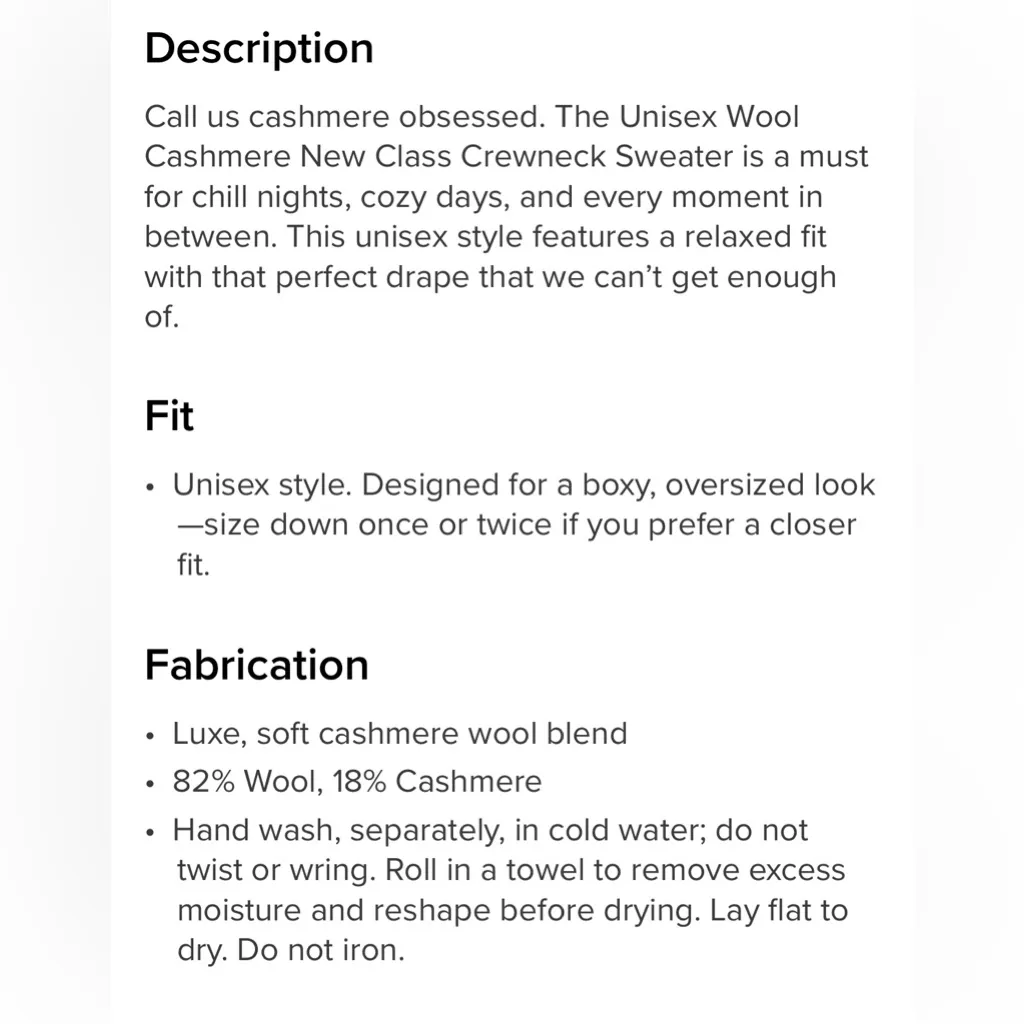1024x1024 pixels.
Task: Click the bullet dot before "Hand wash"
Action: tap(150, 833)
